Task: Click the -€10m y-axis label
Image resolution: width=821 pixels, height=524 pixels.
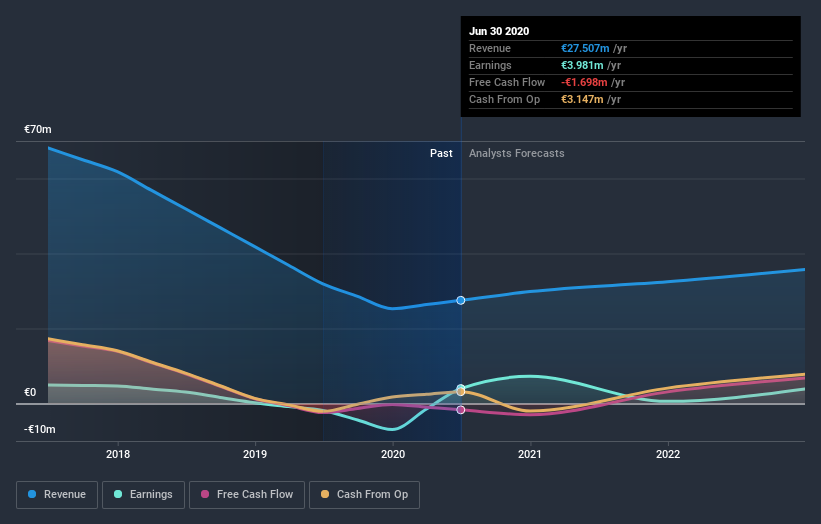Action: click(39, 429)
